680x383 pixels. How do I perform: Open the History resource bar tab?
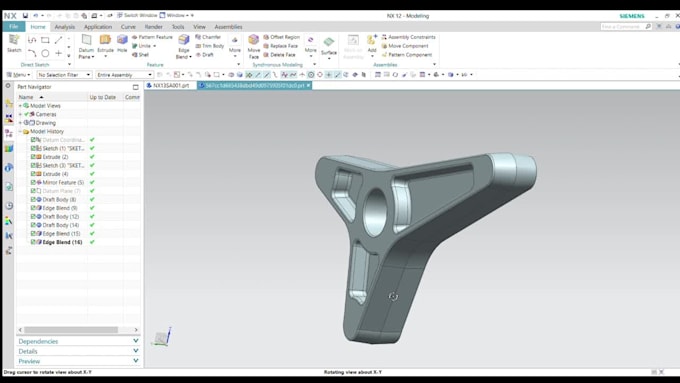pyautogui.click(x=9, y=206)
